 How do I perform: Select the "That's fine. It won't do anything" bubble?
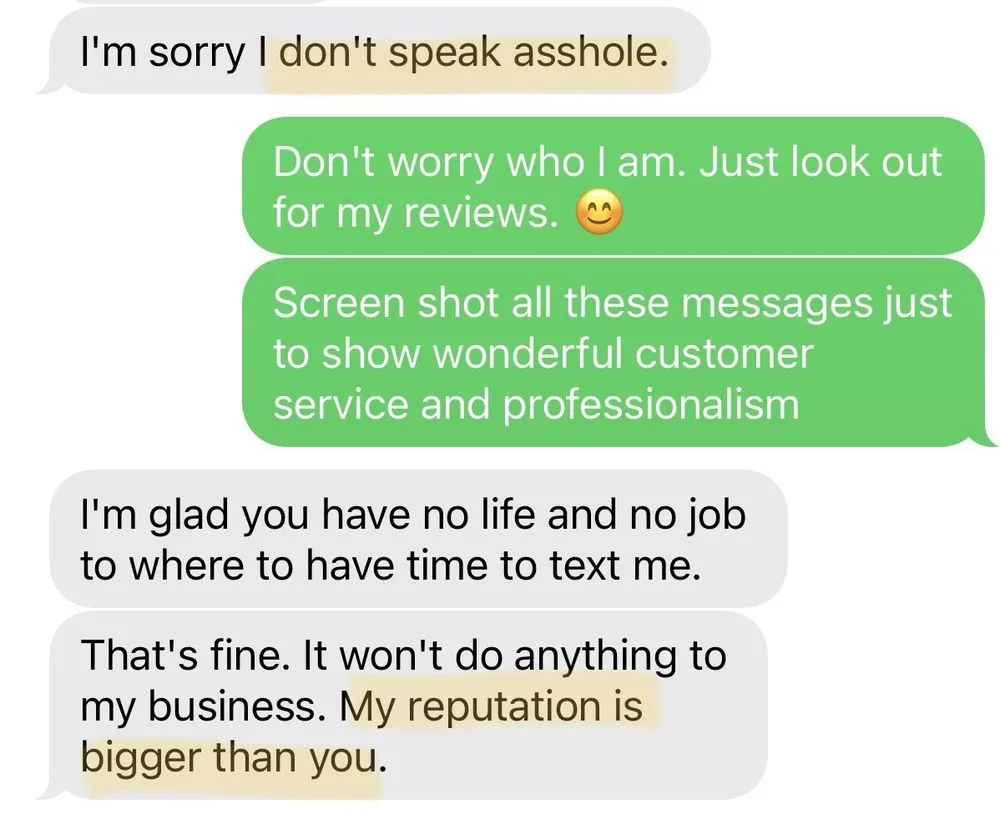point(409,705)
